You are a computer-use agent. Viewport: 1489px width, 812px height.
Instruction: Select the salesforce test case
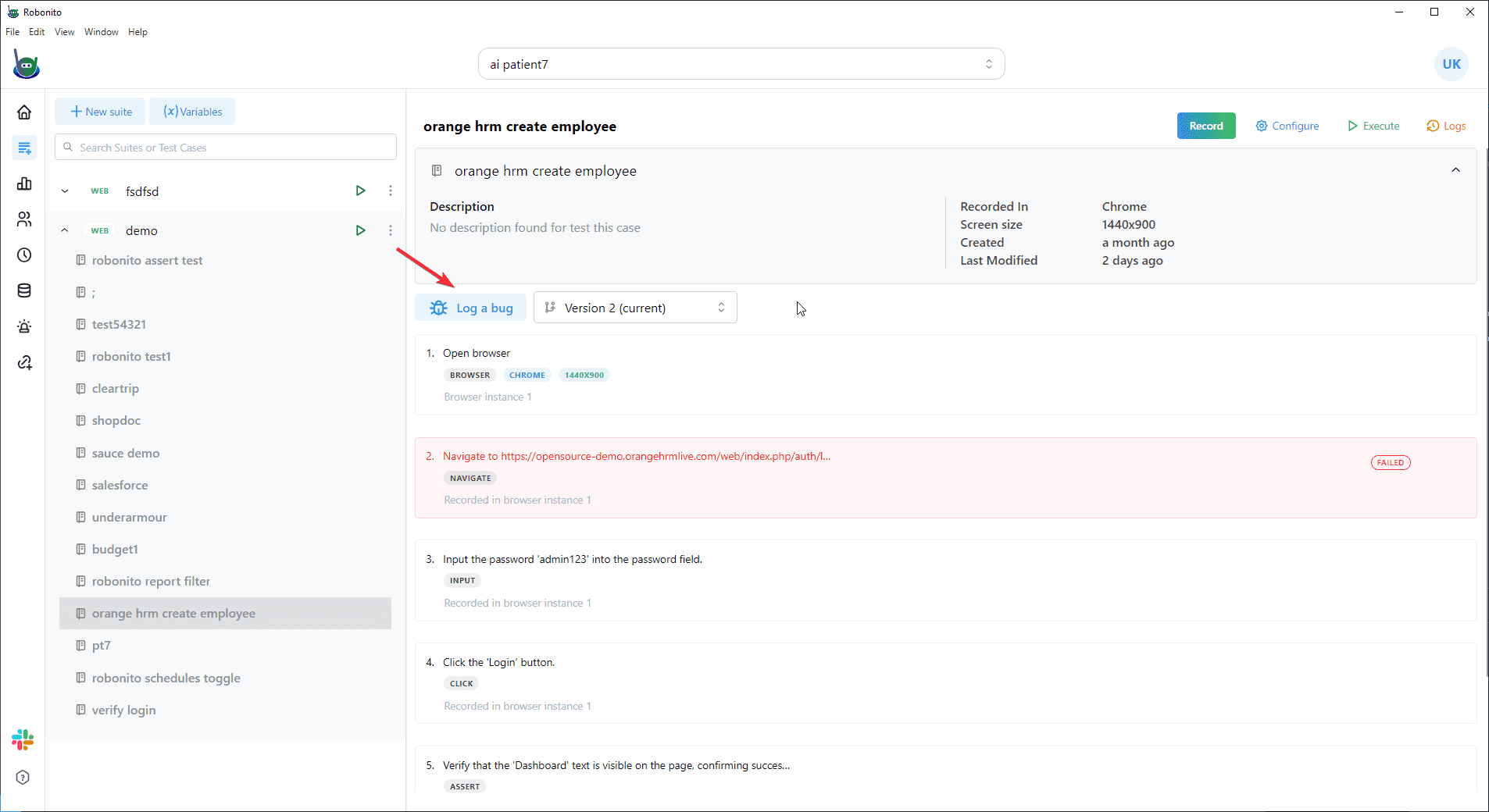point(225,485)
